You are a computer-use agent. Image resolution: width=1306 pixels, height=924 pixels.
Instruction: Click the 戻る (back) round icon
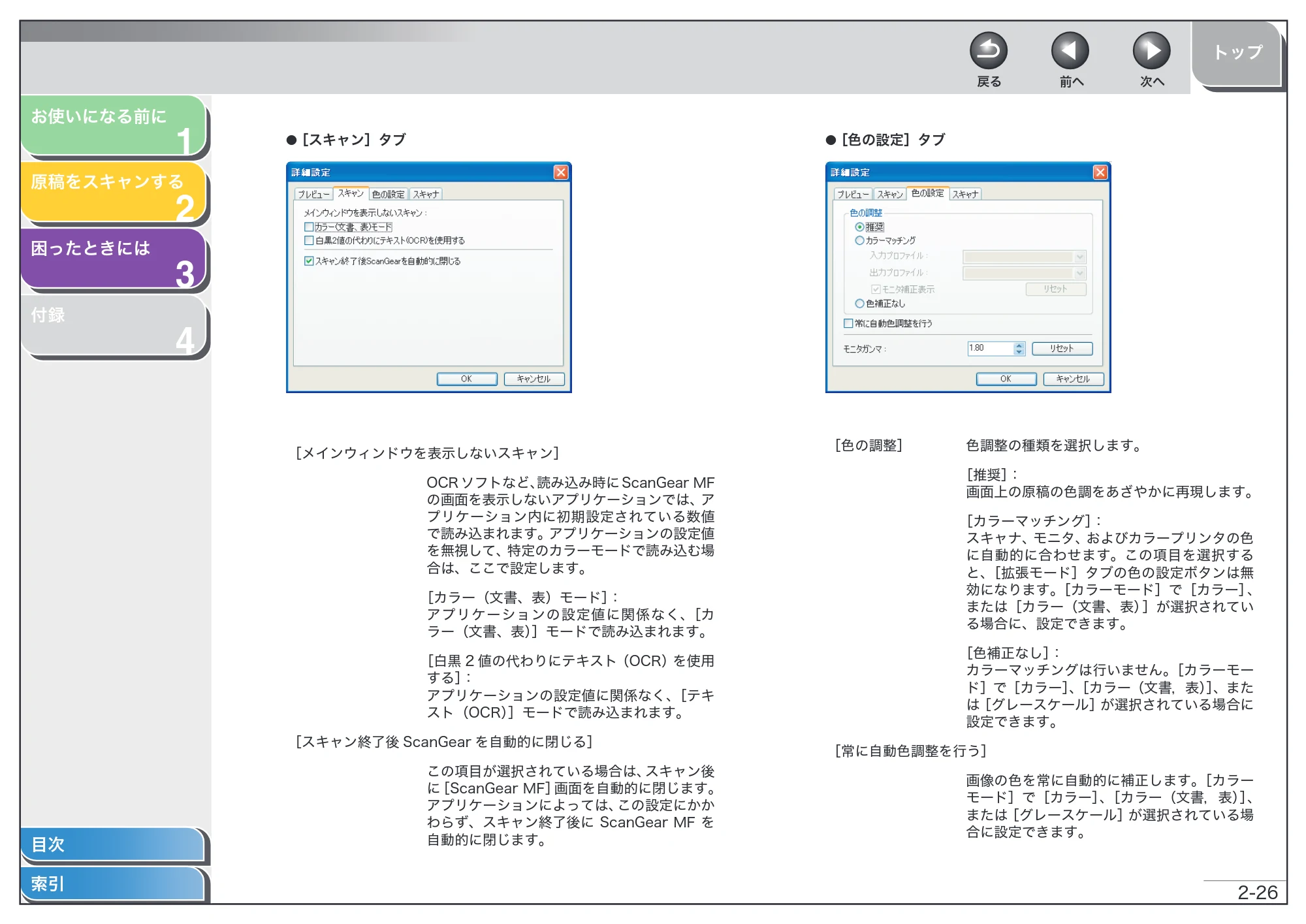[x=988, y=51]
